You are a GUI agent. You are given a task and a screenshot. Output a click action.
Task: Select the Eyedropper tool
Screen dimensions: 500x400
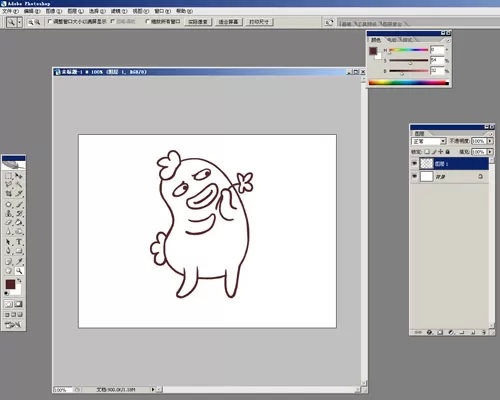point(19,262)
